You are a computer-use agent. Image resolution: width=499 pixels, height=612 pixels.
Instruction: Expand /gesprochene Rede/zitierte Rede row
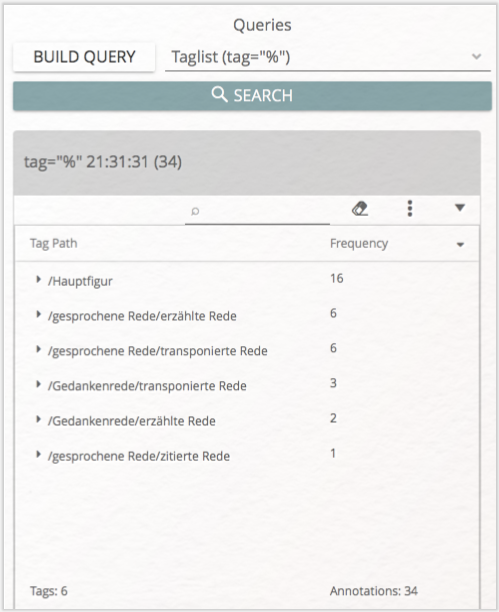point(38,454)
